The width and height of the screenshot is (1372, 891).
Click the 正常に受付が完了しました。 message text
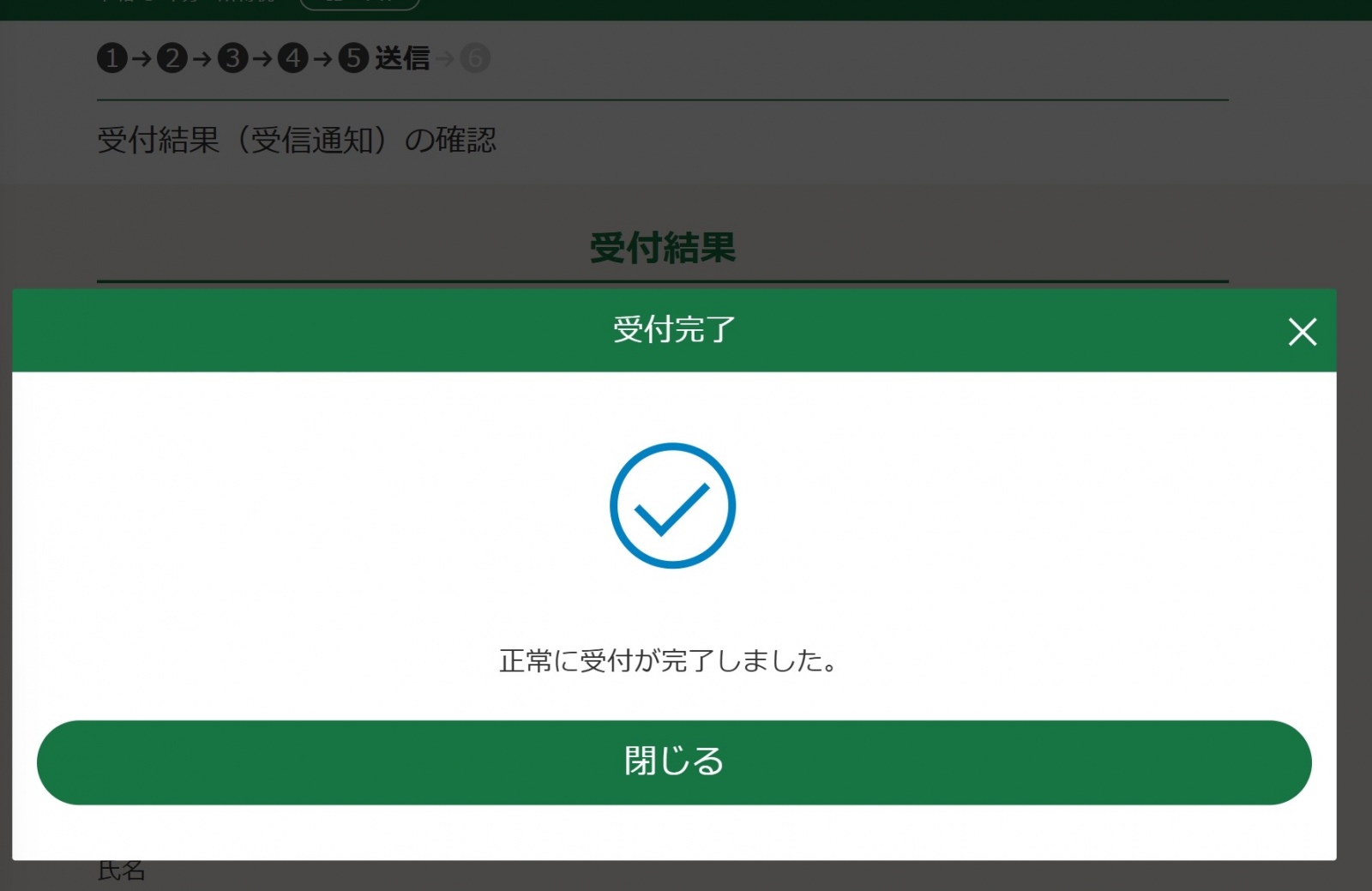tap(668, 660)
